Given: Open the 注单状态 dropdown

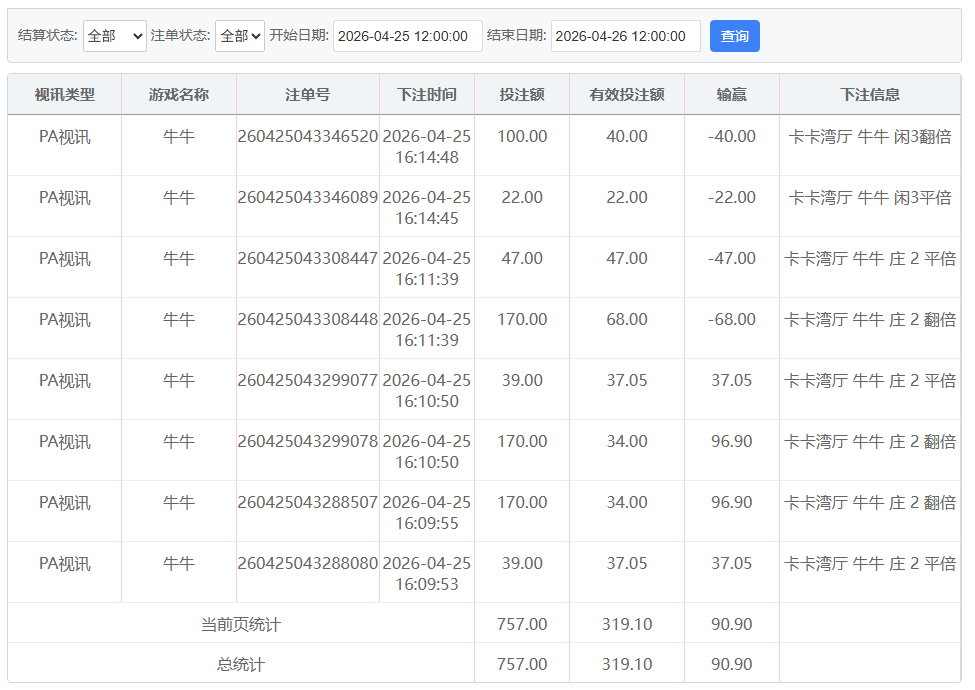Looking at the screenshot, I should [x=240, y=36].
